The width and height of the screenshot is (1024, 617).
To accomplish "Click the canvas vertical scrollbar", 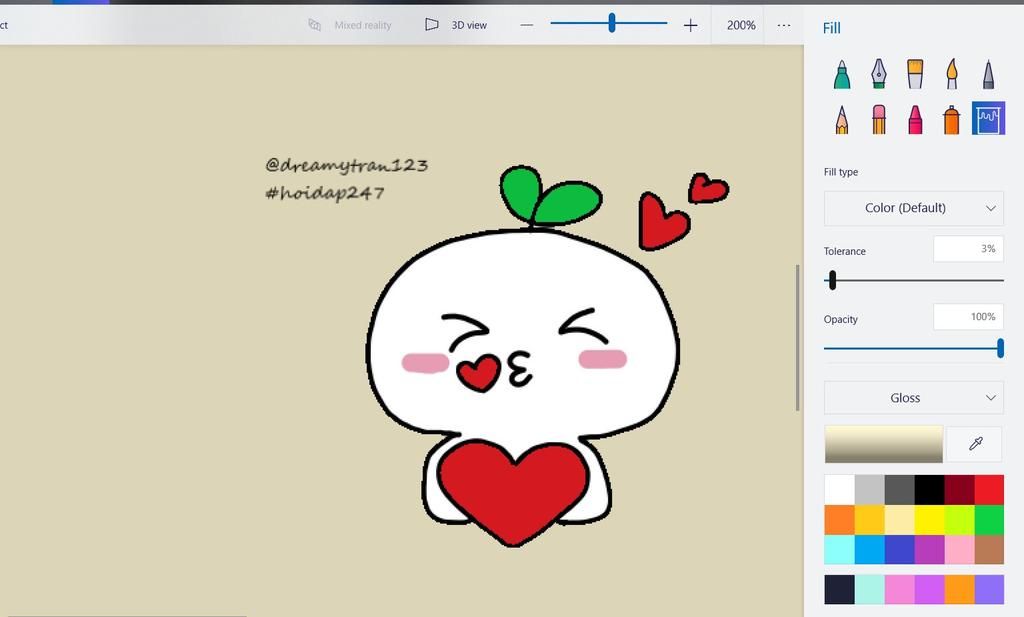I will pyautogui.click(x=797, y=338).
